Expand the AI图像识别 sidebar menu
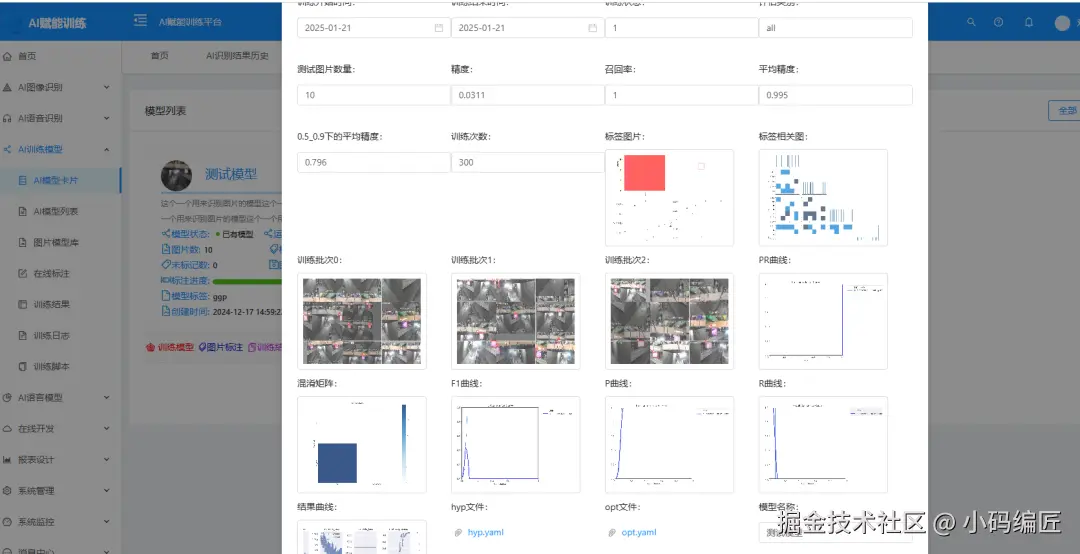 click(56, 87)
